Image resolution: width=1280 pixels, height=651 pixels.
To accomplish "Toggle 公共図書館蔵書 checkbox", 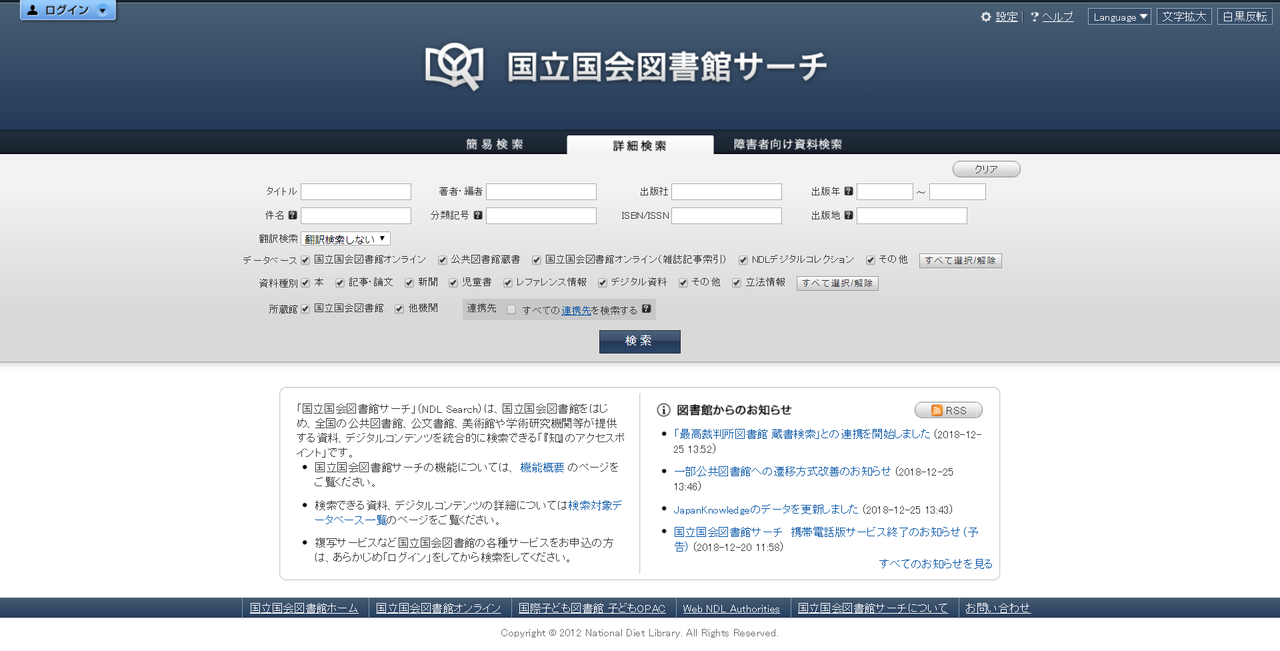I will coord(443,260).
